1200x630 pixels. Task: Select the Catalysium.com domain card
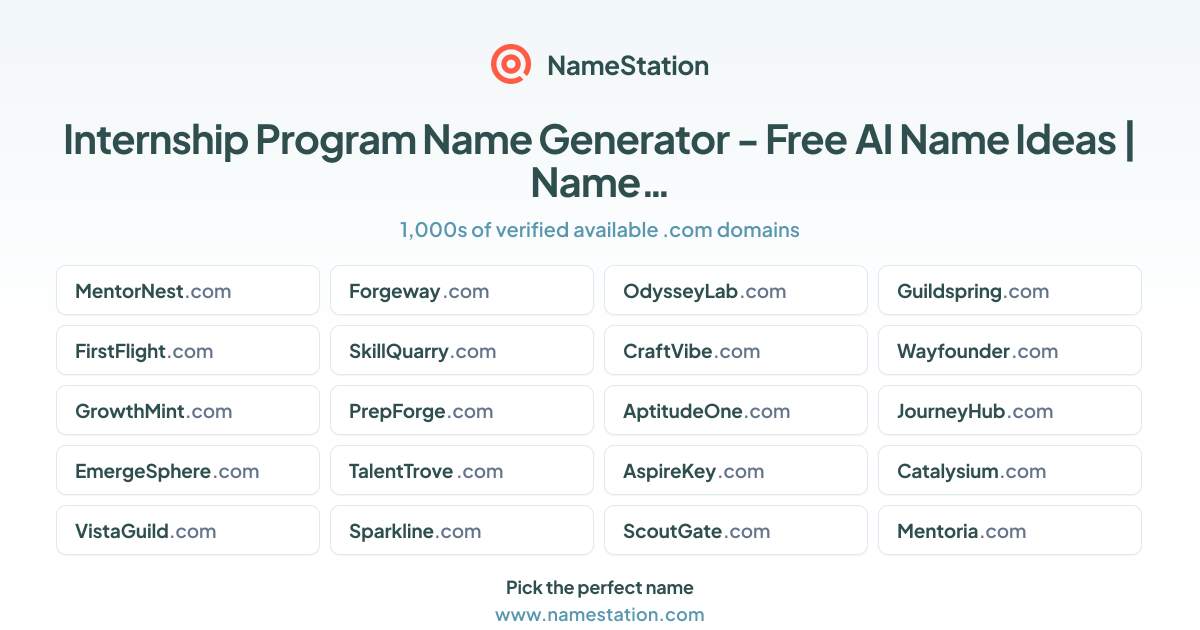click(x=1010, y=471)
